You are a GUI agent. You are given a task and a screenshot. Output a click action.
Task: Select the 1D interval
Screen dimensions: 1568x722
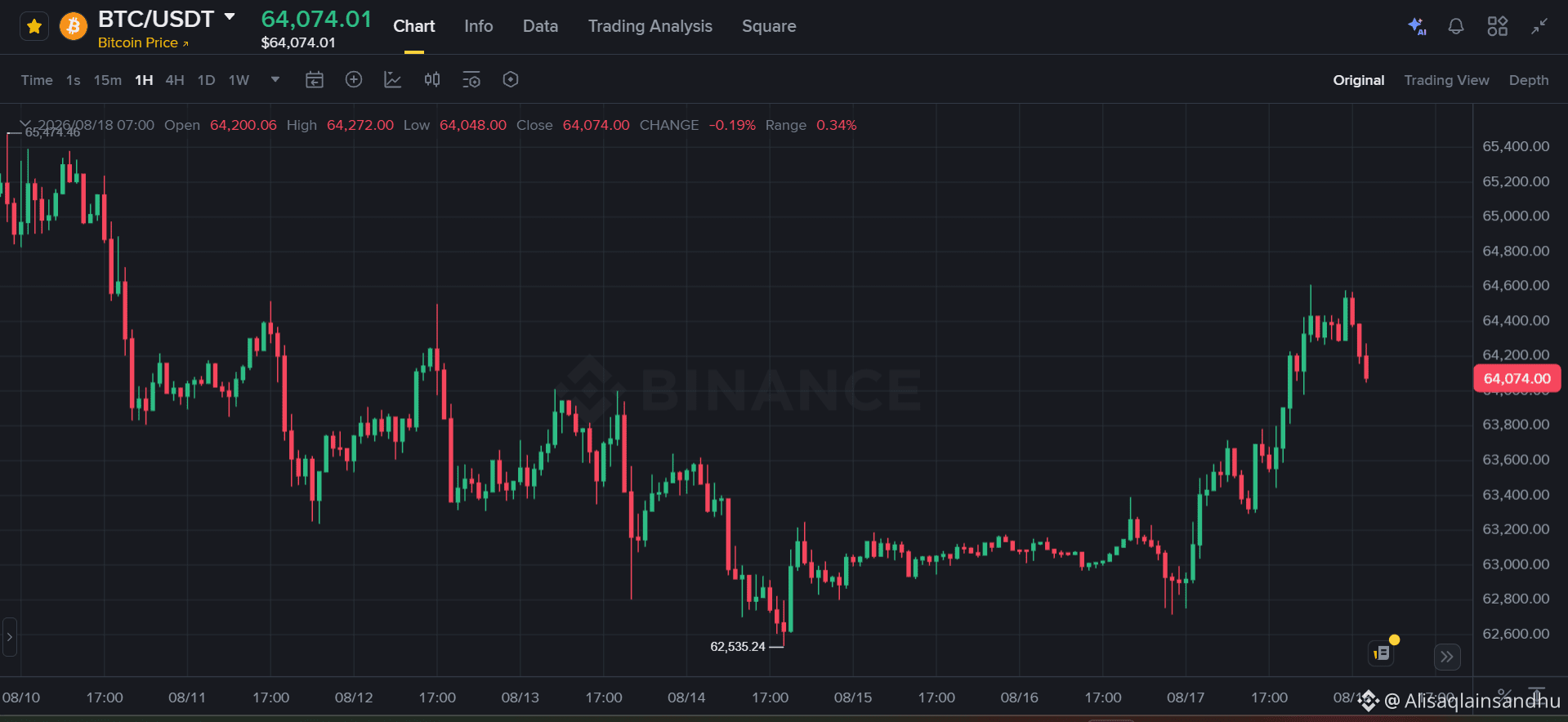pyautogui.click(x=206, y=80)
